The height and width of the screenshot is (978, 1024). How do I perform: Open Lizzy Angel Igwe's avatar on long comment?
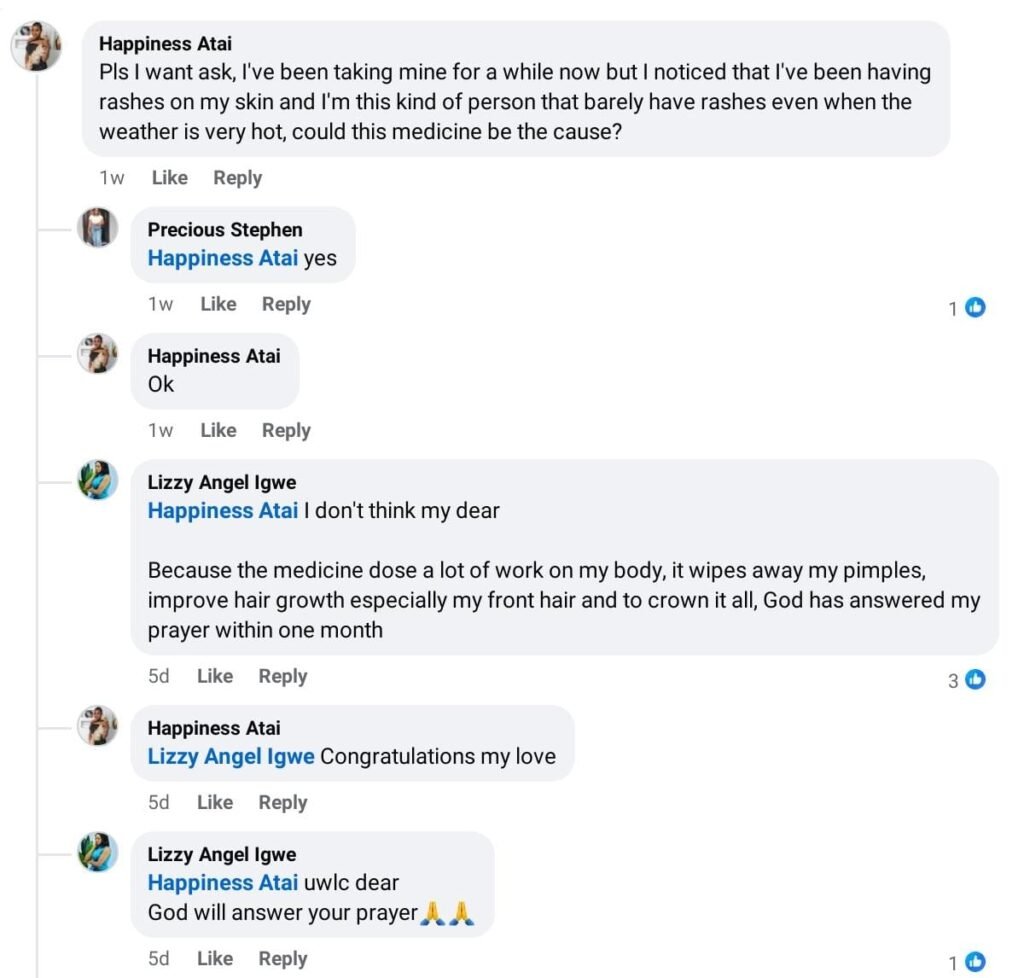click(98, 480)
